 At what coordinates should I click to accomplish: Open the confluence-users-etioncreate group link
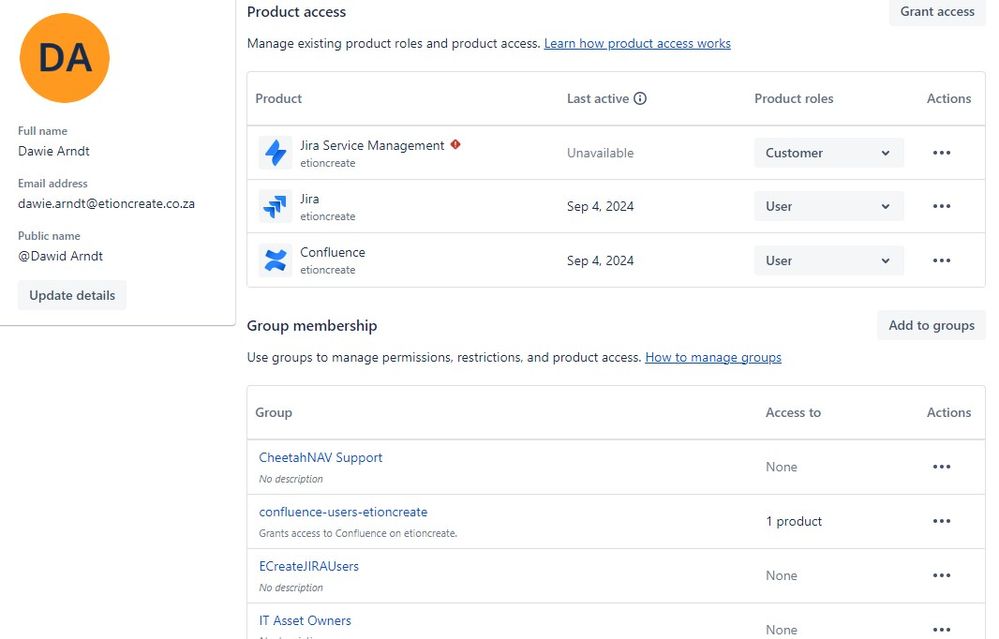point(343,512)
